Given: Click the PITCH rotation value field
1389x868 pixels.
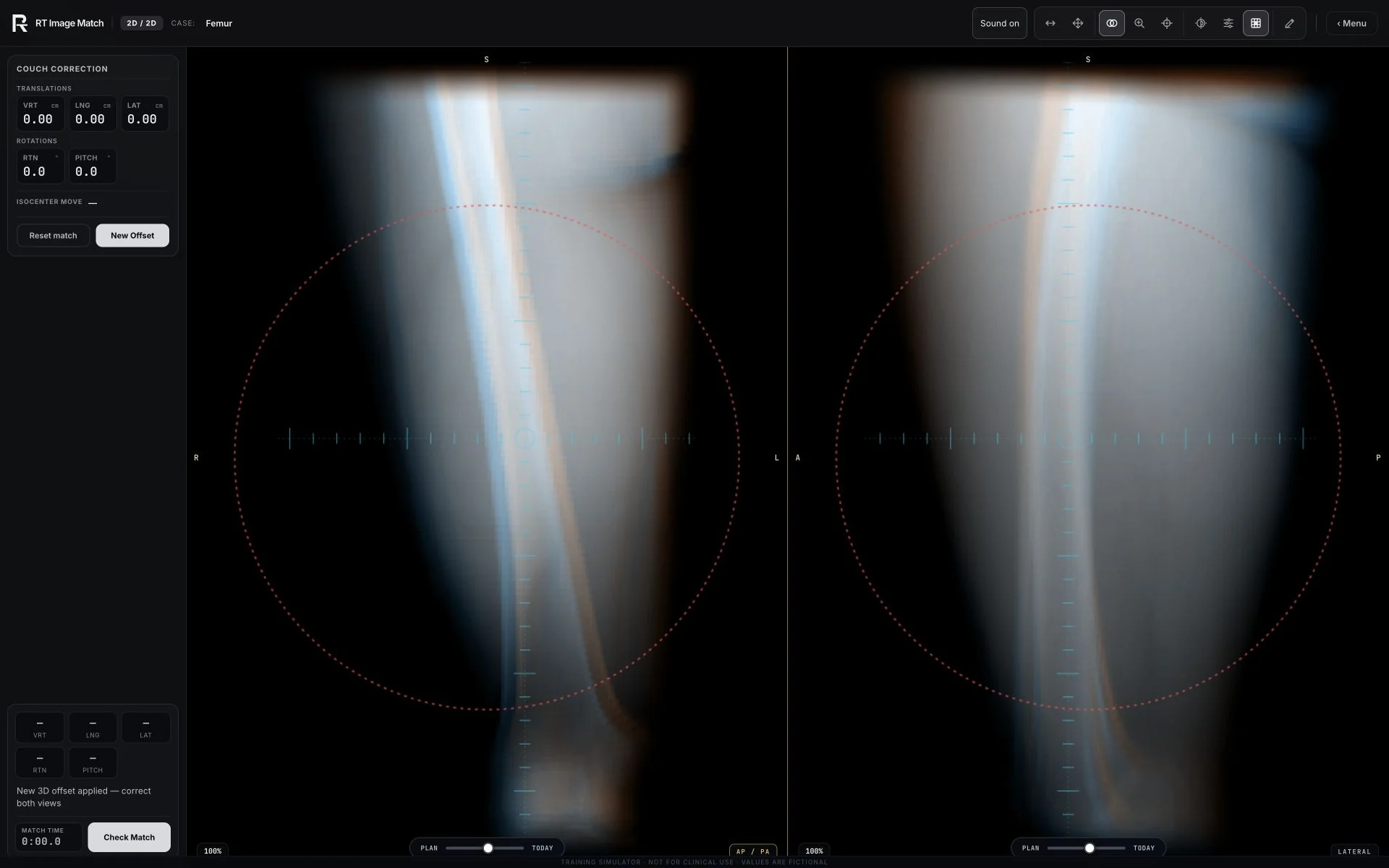Looking at the screenshot, I should (93, 166).
